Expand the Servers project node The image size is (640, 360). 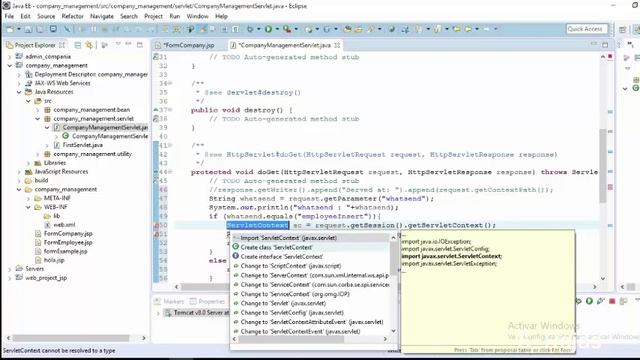click(x=10, y=269)
